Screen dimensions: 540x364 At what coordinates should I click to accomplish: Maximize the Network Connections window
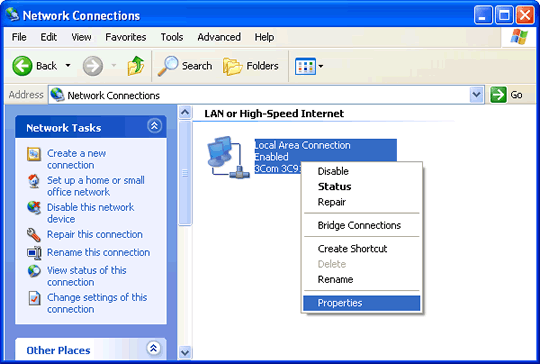pyautogui.click(x=504, y=15)
